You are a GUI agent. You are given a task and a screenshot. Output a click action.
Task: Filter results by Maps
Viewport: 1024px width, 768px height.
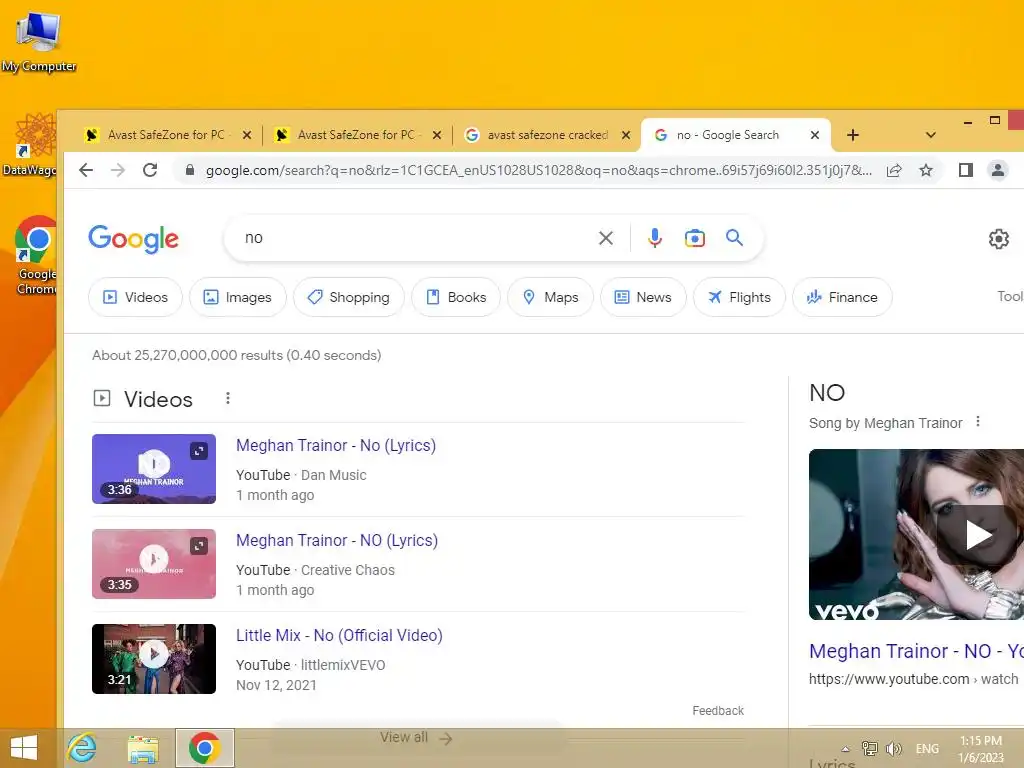coord(551,297)
